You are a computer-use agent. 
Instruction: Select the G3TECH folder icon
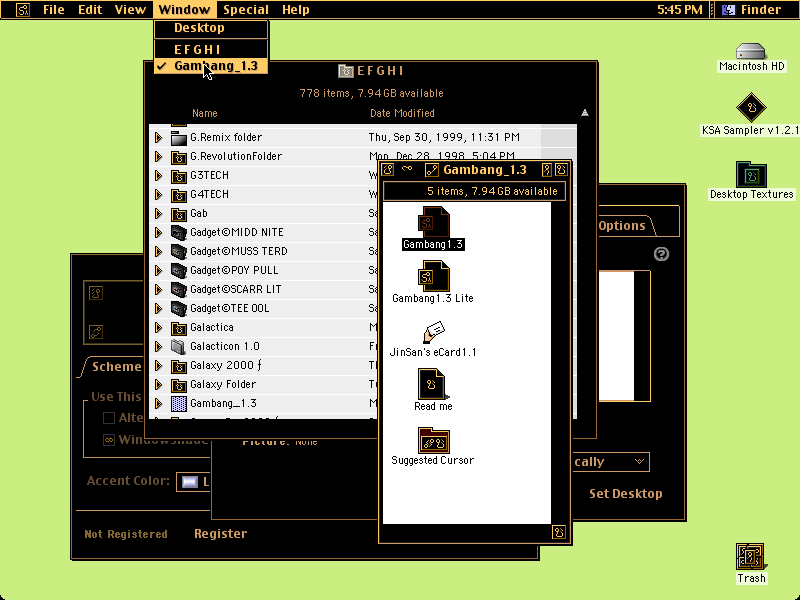click(x=179, y=176)
